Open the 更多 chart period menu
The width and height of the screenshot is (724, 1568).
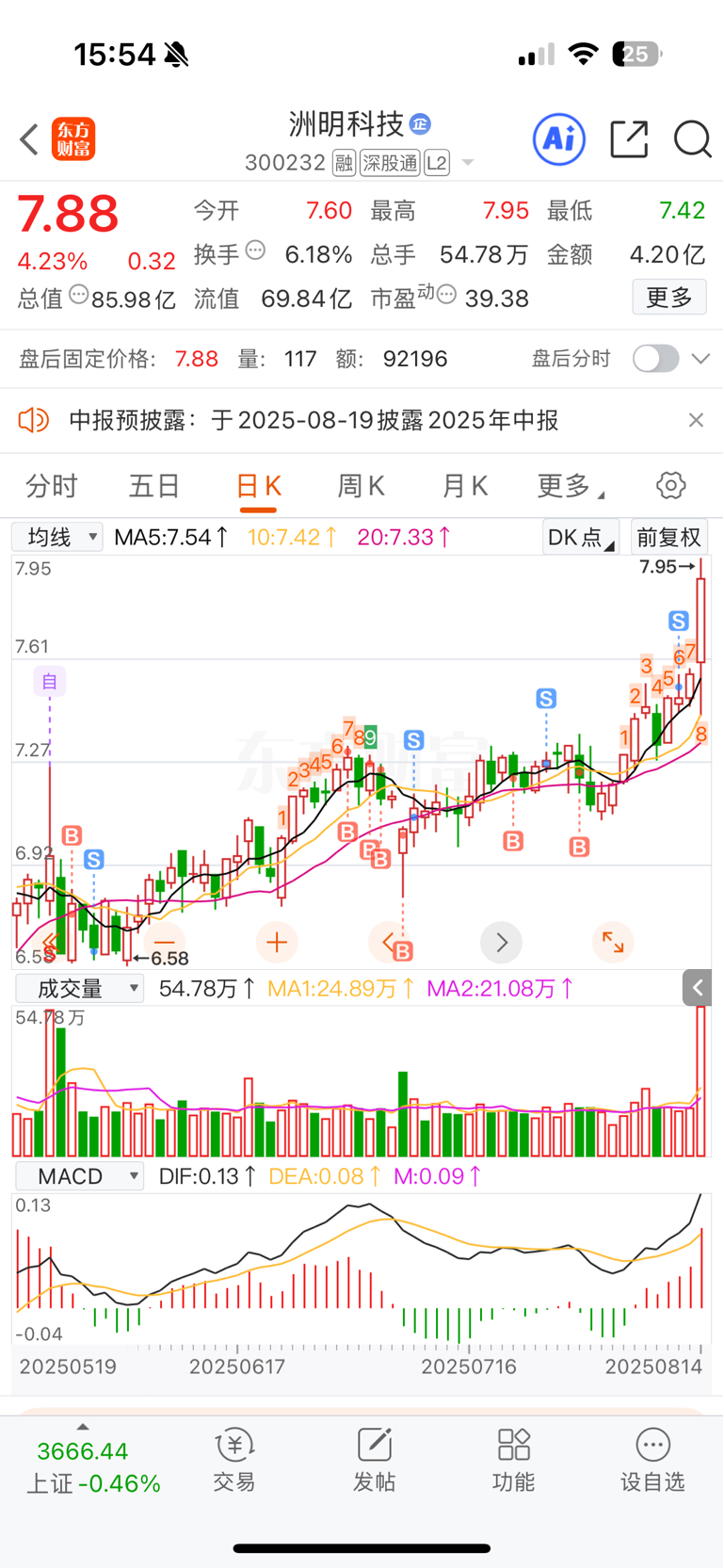pyautogui.click(x=570, y=486)
